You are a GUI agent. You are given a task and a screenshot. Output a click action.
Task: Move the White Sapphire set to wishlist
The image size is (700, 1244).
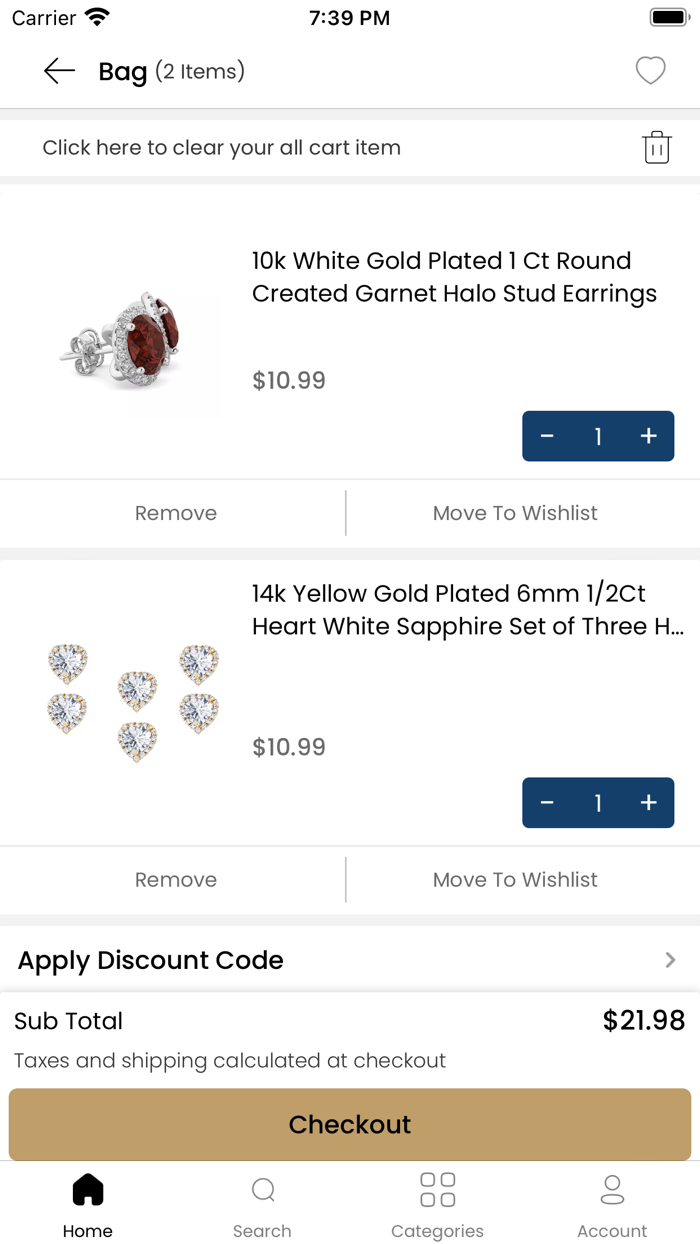pyautogui.click(x=515, y=879)
